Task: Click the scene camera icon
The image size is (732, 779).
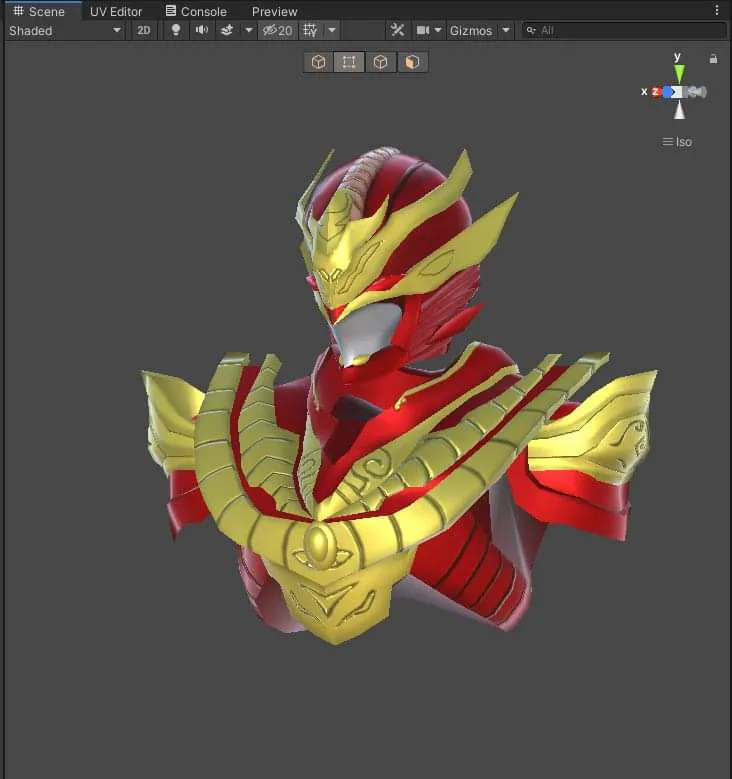Action: click(423, 30)
